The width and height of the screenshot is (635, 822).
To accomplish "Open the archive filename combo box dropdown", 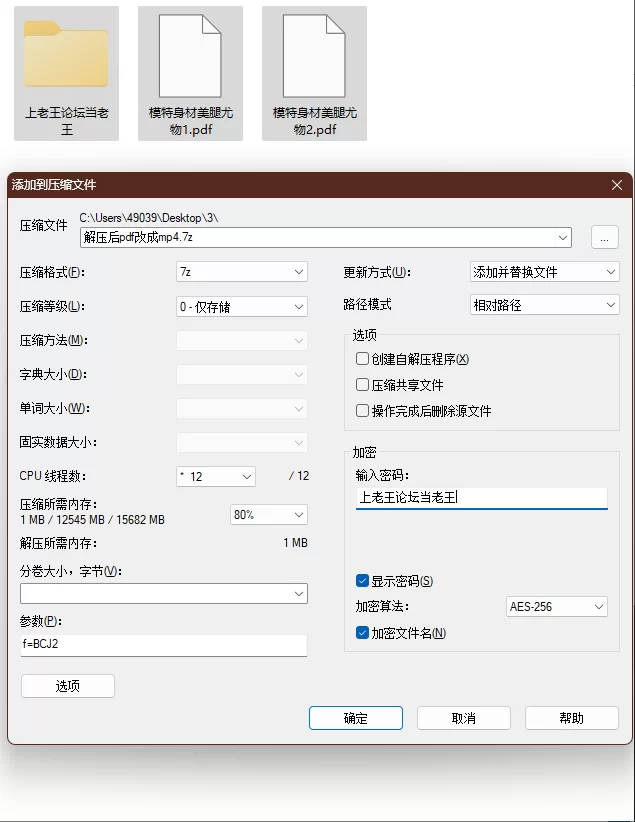I will (x=563, y=237).
